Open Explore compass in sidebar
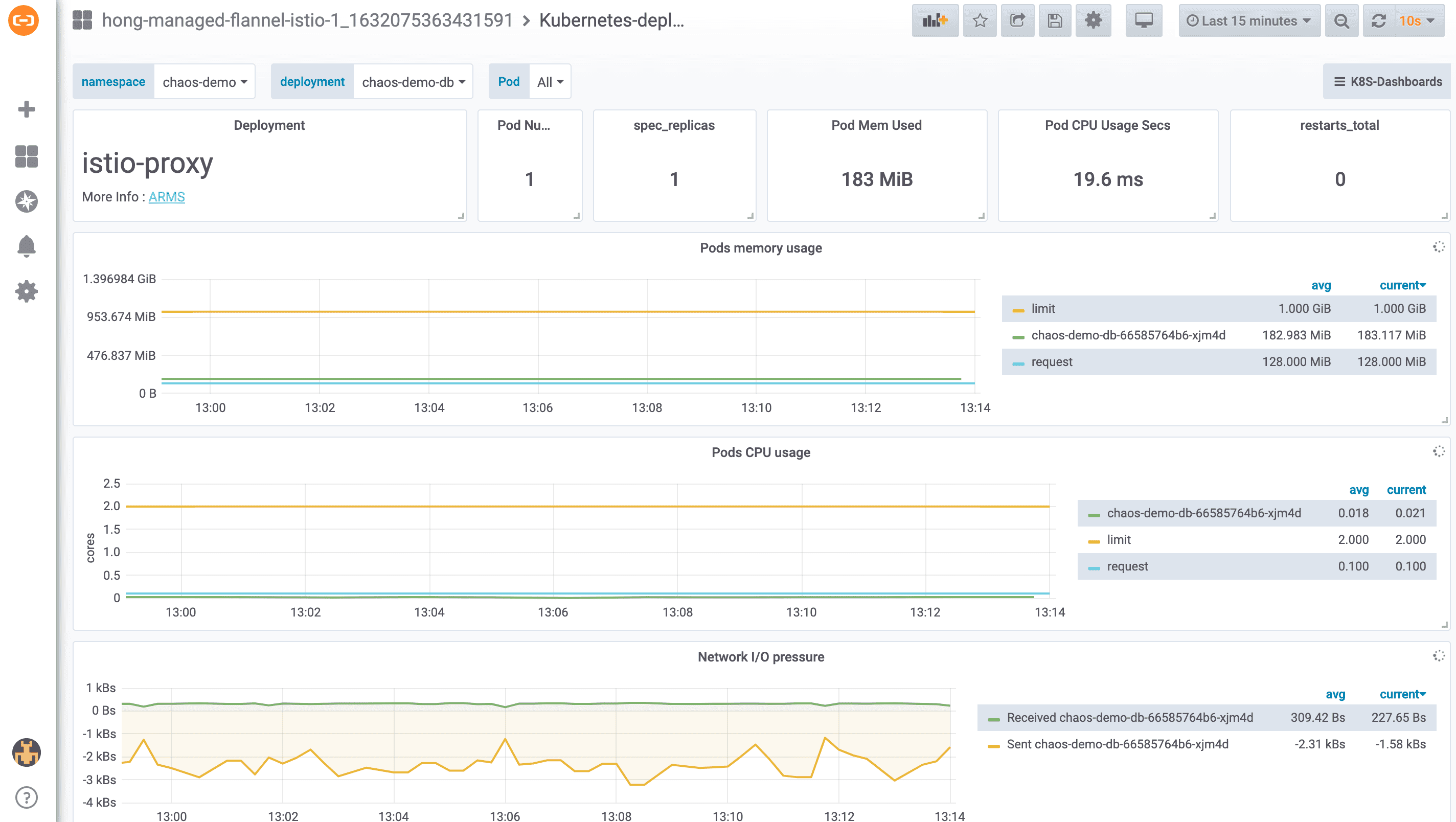1456x822 pixels. pos(26,201)
